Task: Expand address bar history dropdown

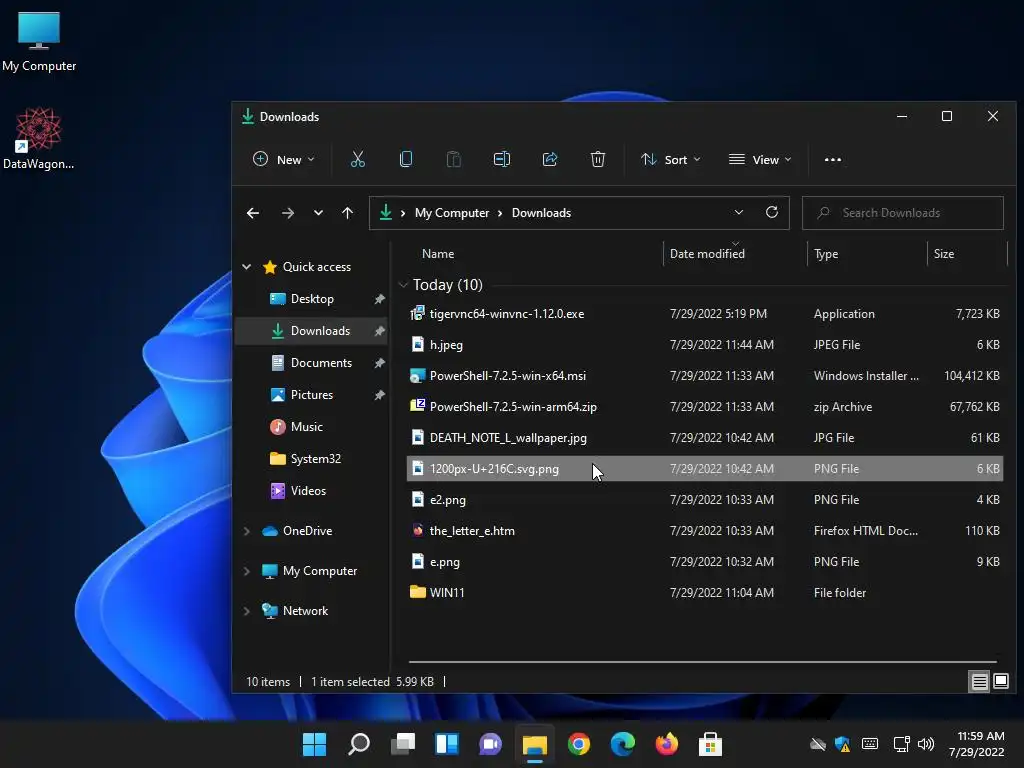Action: 739,212
